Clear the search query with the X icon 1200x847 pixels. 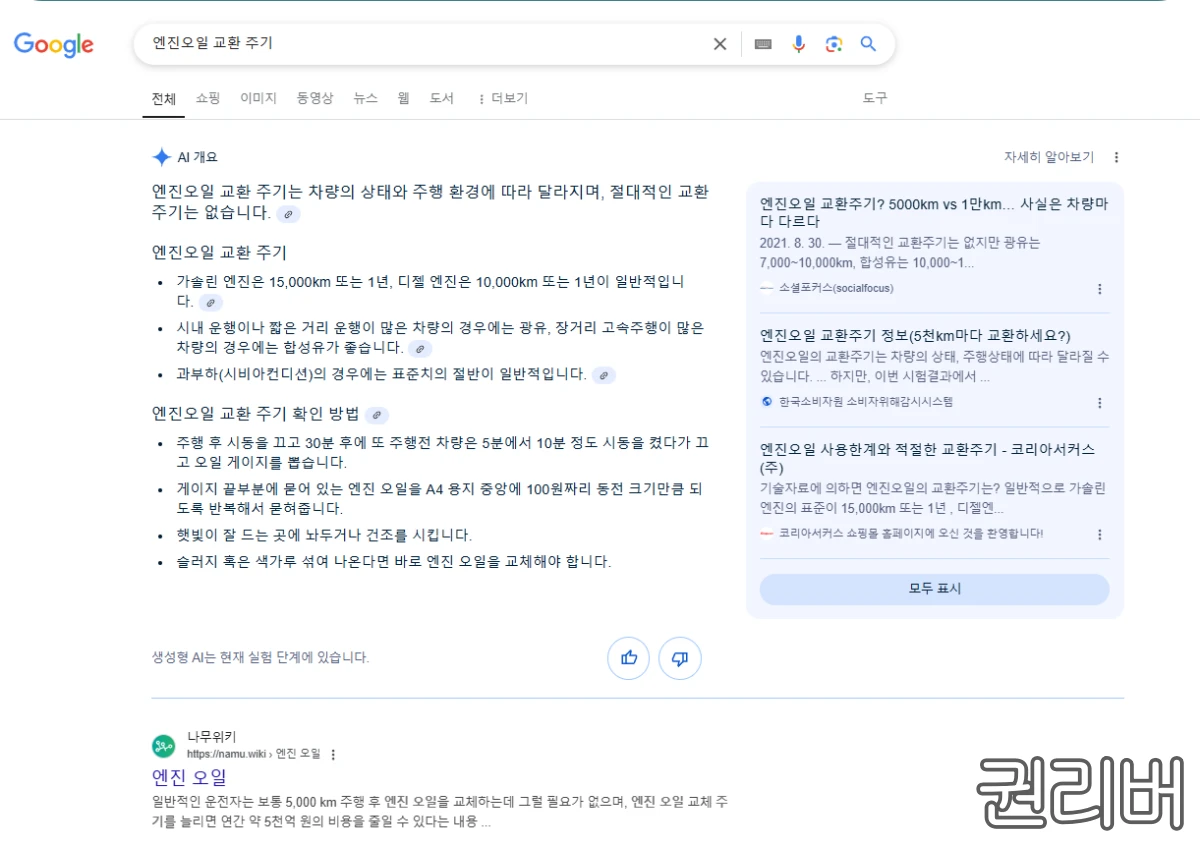[x=719, y=44]
